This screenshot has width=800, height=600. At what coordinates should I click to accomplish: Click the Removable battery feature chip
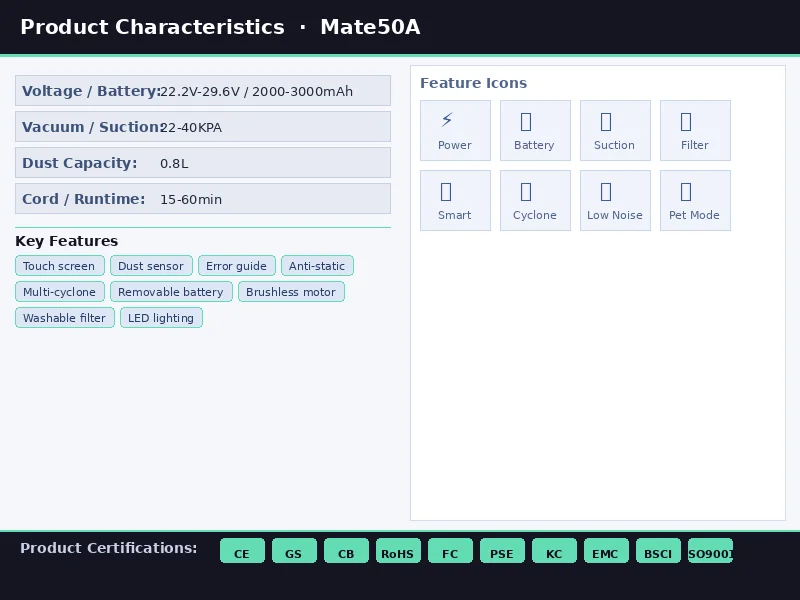[x=171, y=292]
